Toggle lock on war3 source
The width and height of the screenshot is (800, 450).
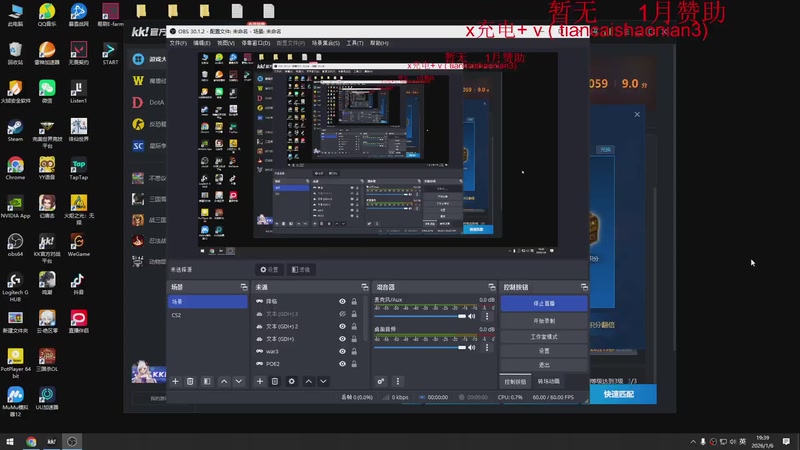coord(354,351)
